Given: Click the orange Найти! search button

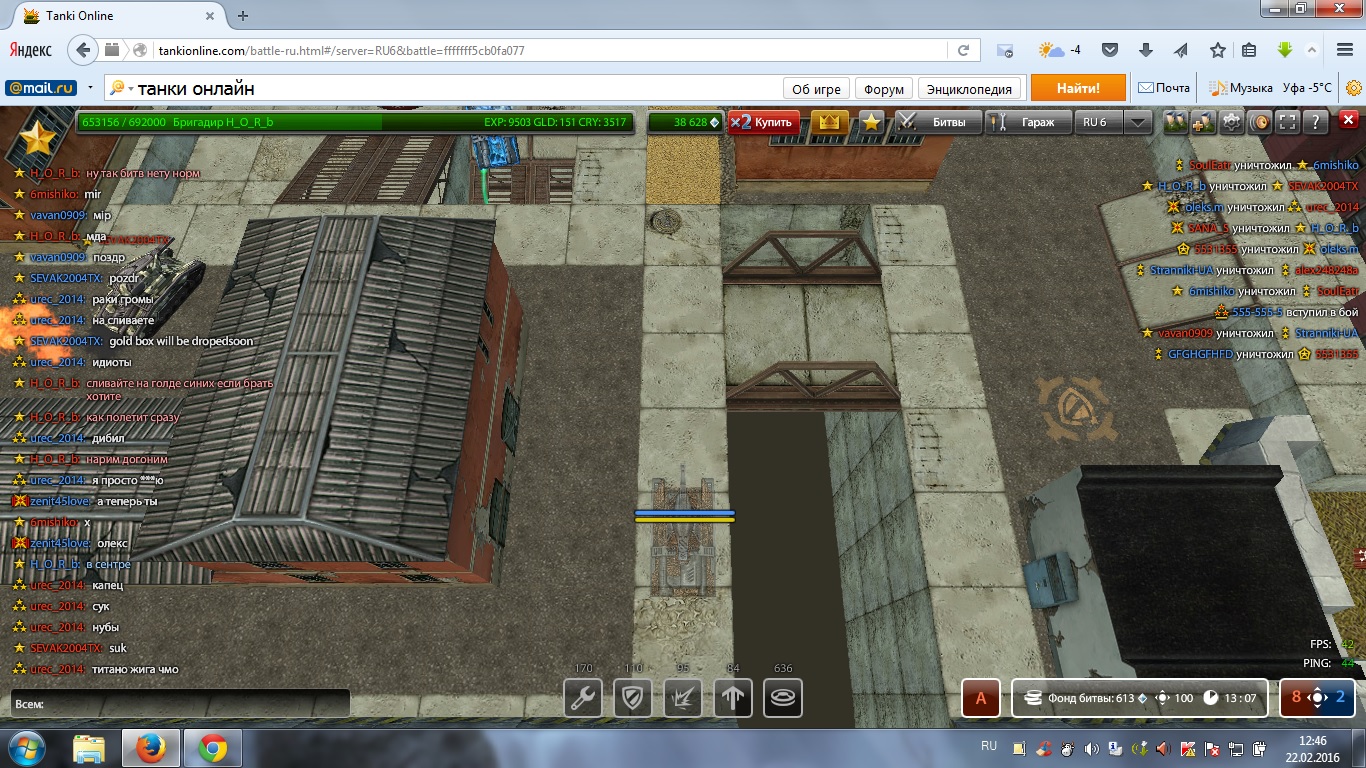Looking at the screenshot, I should 1078,88.
